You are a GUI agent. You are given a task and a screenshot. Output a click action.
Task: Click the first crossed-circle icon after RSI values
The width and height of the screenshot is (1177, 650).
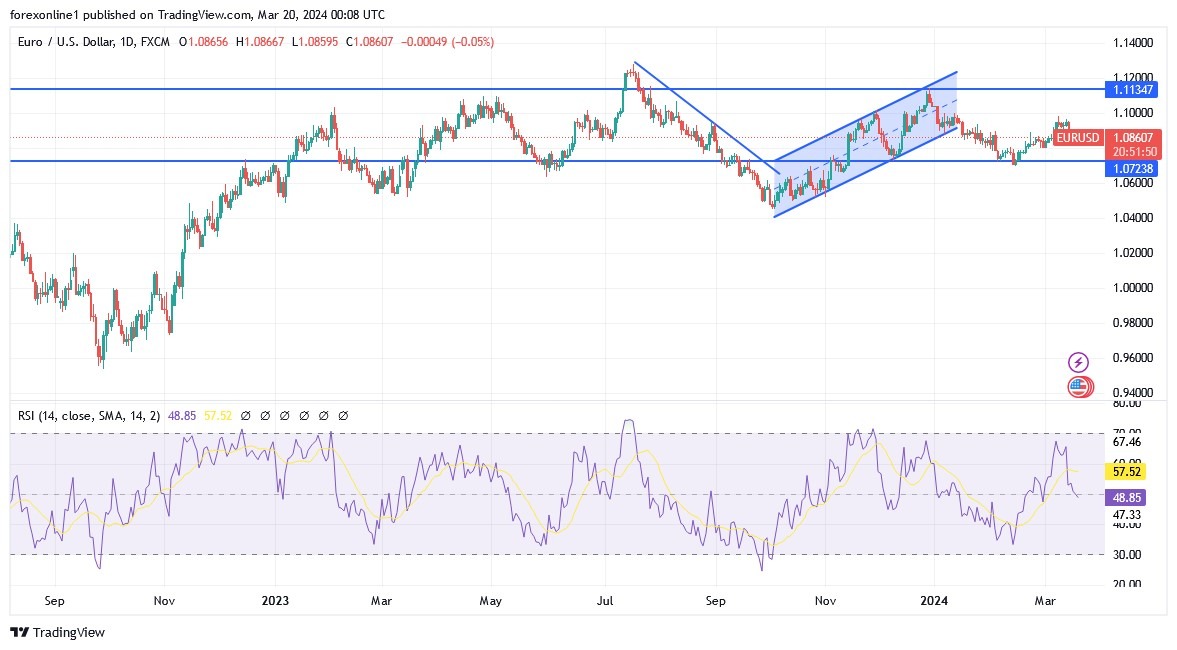point(246,415)
